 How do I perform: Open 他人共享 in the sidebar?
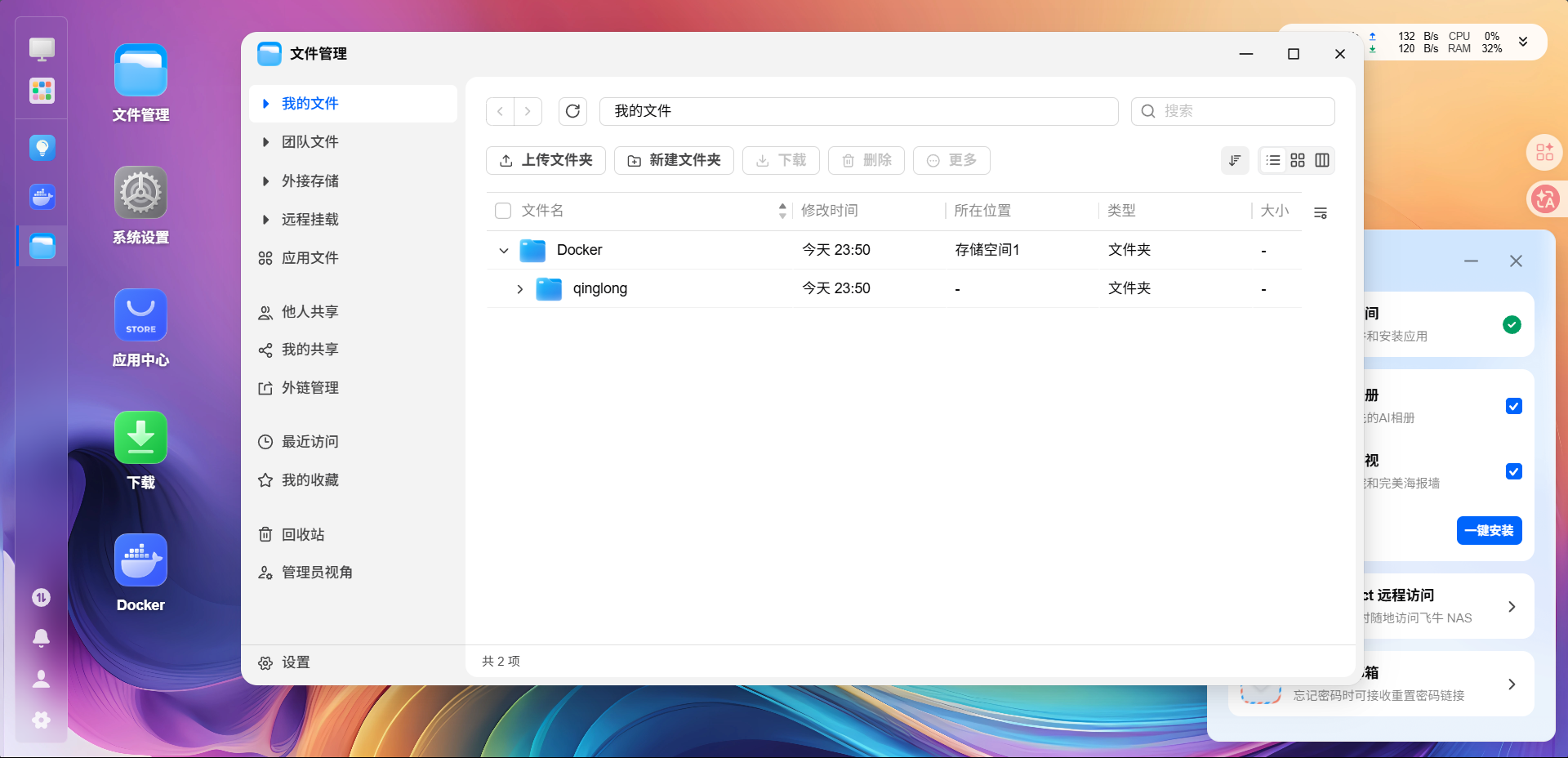353,312
